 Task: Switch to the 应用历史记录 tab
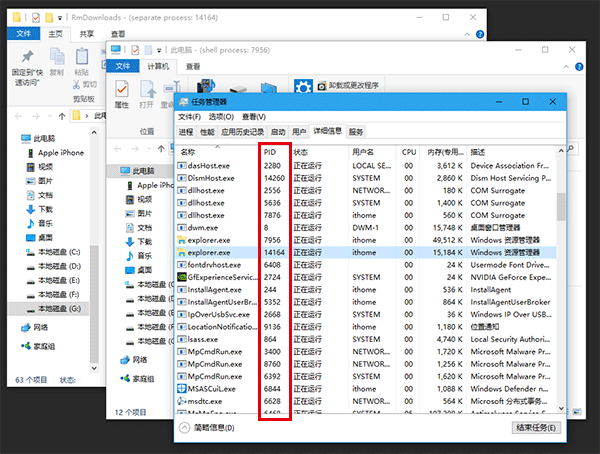[242, 132]
